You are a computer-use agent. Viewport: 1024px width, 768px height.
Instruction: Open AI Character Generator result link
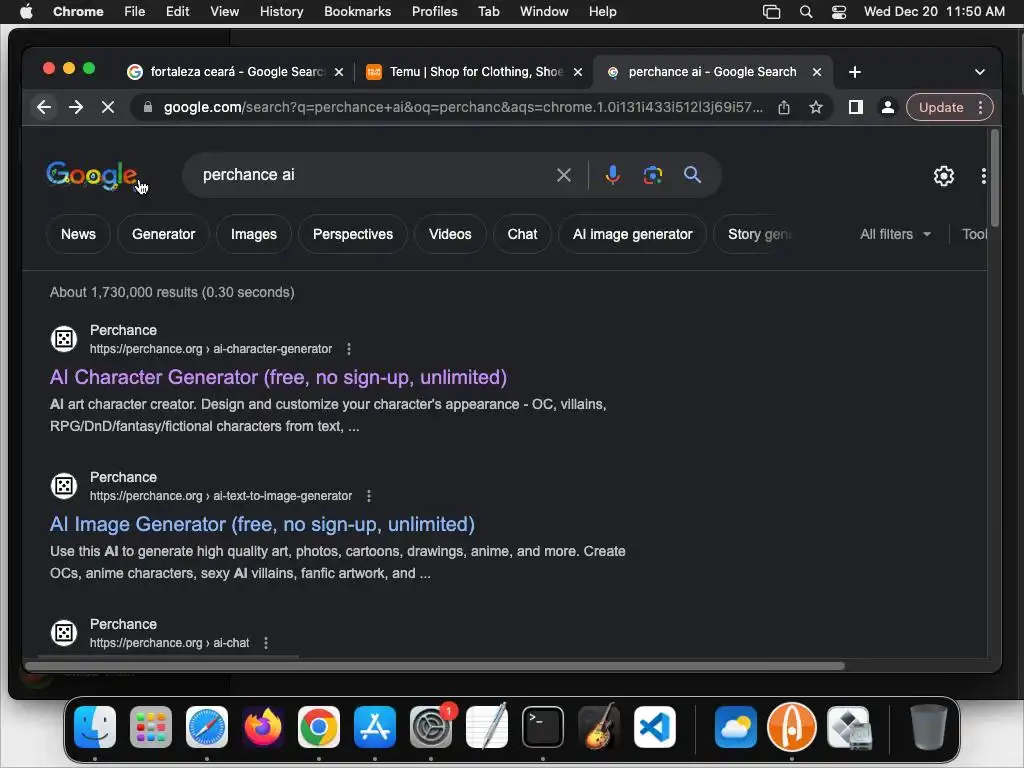pos(278,377)
